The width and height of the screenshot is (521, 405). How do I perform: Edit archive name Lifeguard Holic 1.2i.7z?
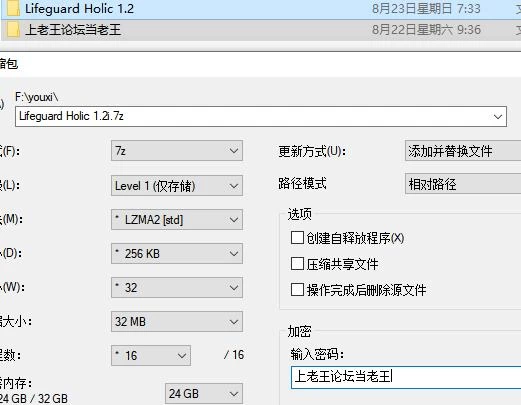(261, 116)
